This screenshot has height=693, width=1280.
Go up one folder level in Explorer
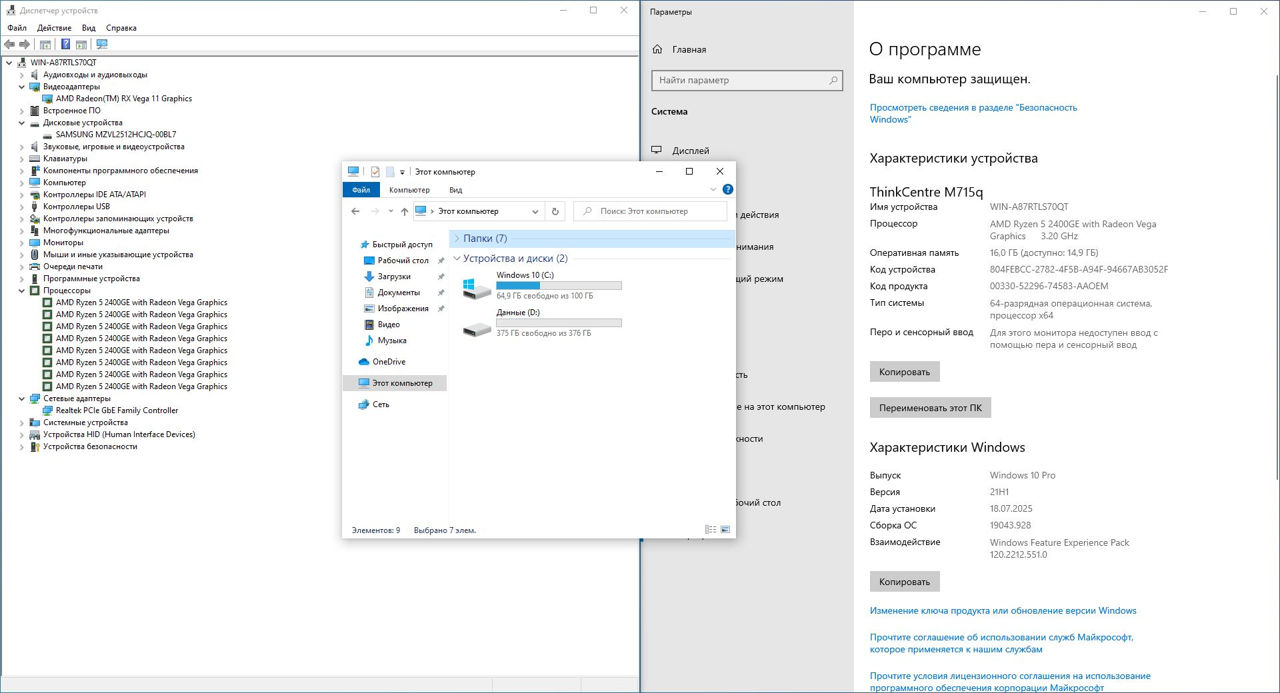pos(404,211)
